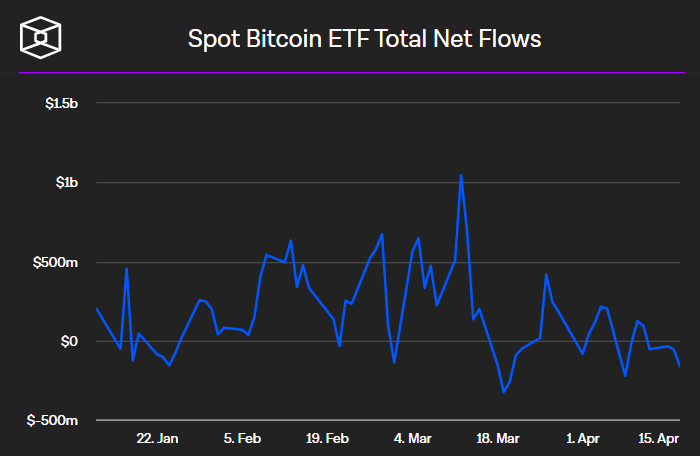
Task: Click the highest peak above $1b
Action: point(461,175)
